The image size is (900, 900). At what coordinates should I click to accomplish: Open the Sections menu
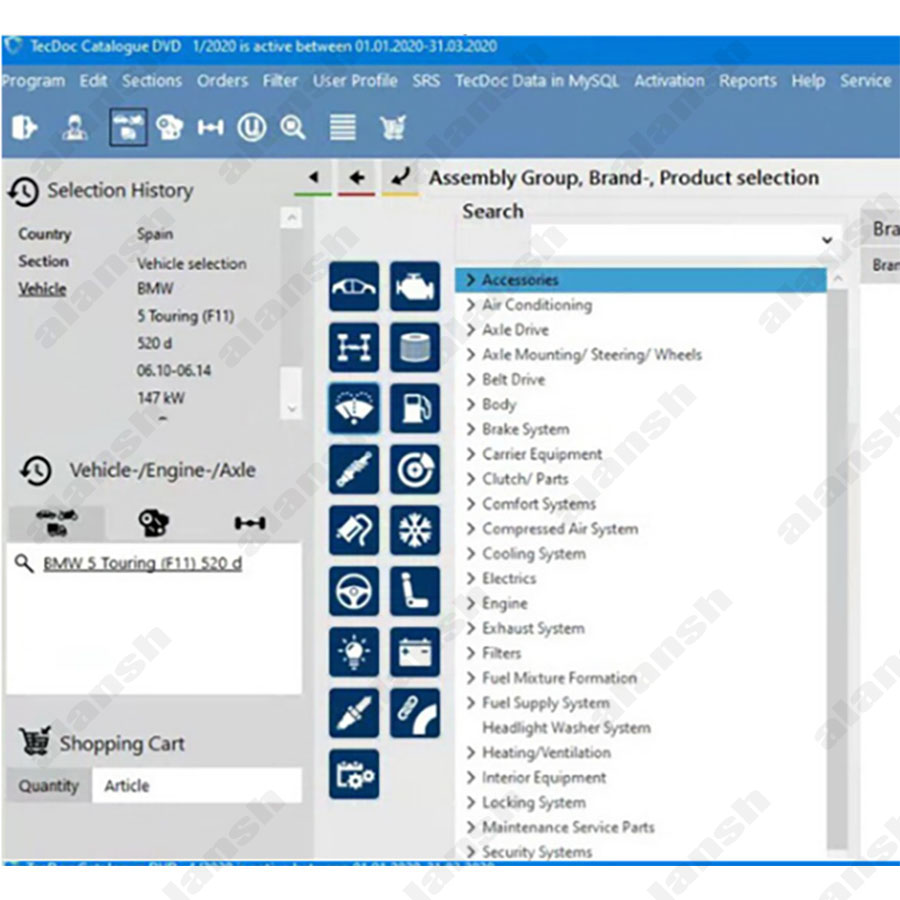point(152,80)
